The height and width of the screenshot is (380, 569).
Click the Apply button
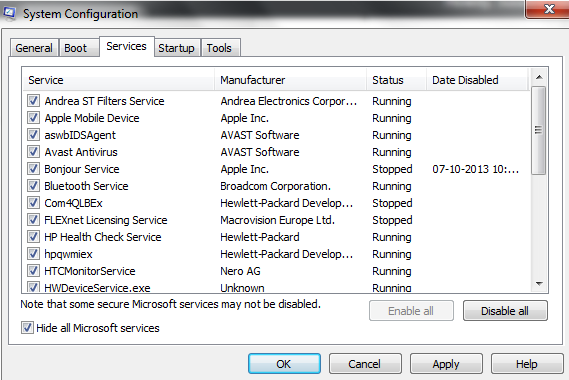446,364
